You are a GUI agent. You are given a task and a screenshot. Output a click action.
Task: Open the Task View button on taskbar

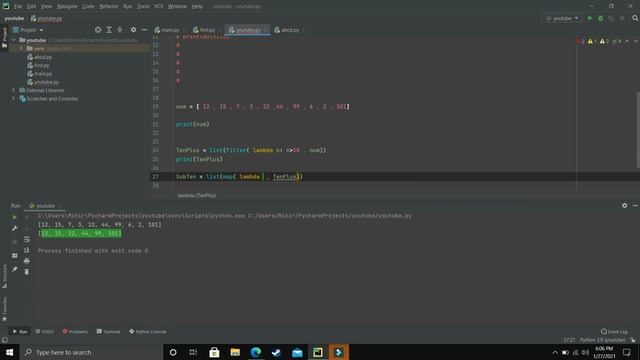[193, 352]
